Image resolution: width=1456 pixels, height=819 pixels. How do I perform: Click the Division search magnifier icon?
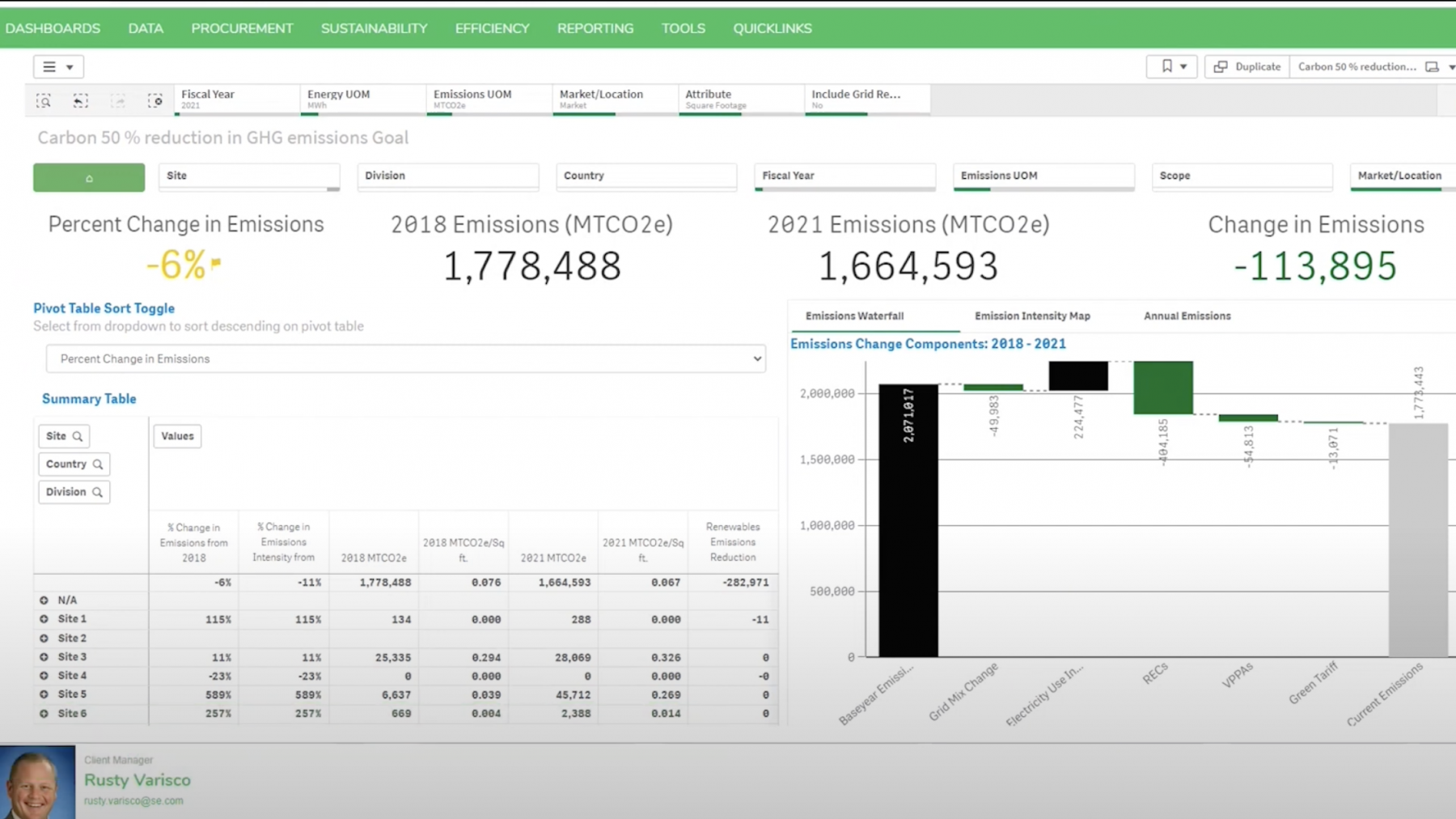[98, 492]
